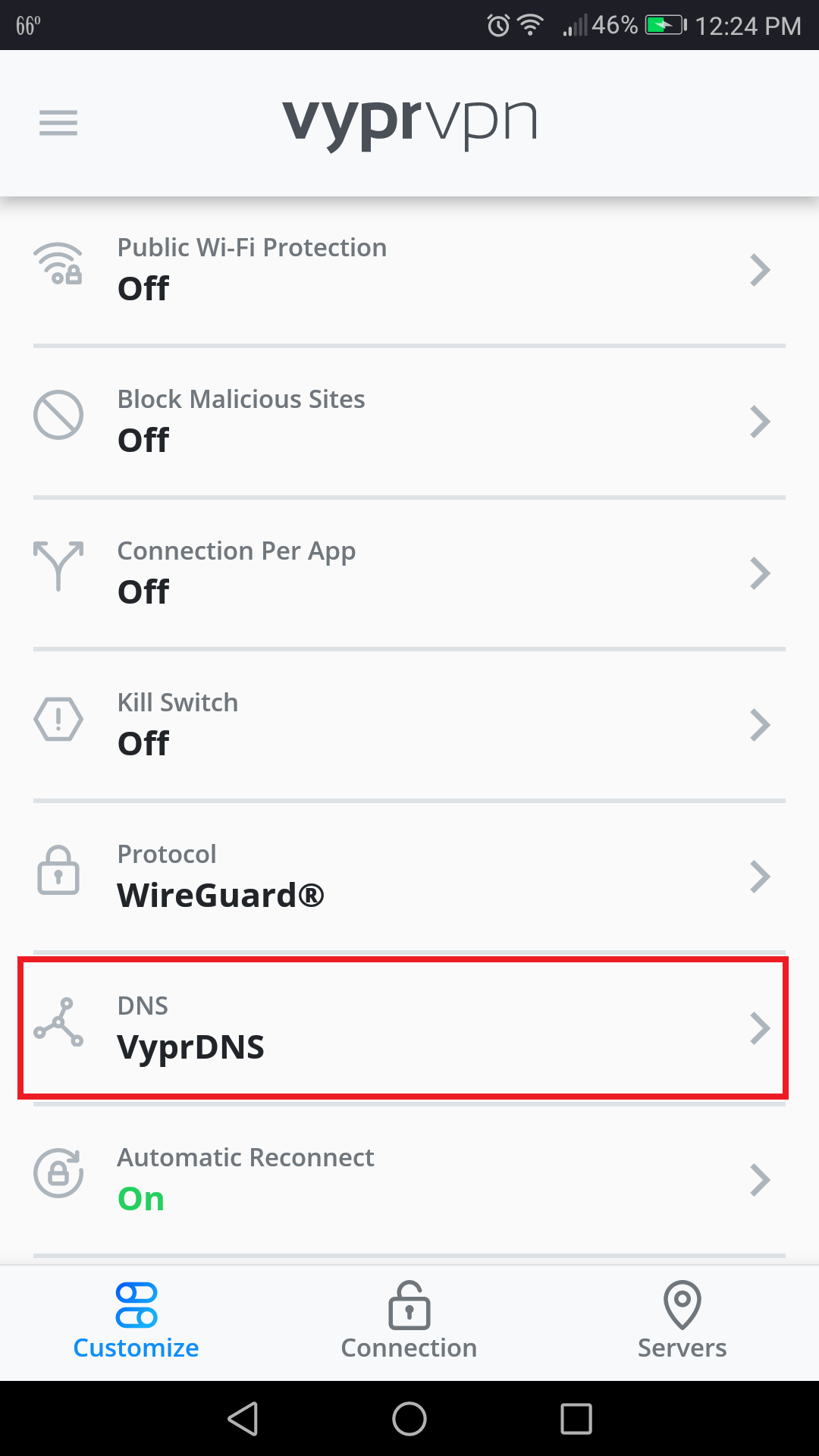
Task: Open the Connection padlock icon in bottom bar
Action: click(409, 1307)
